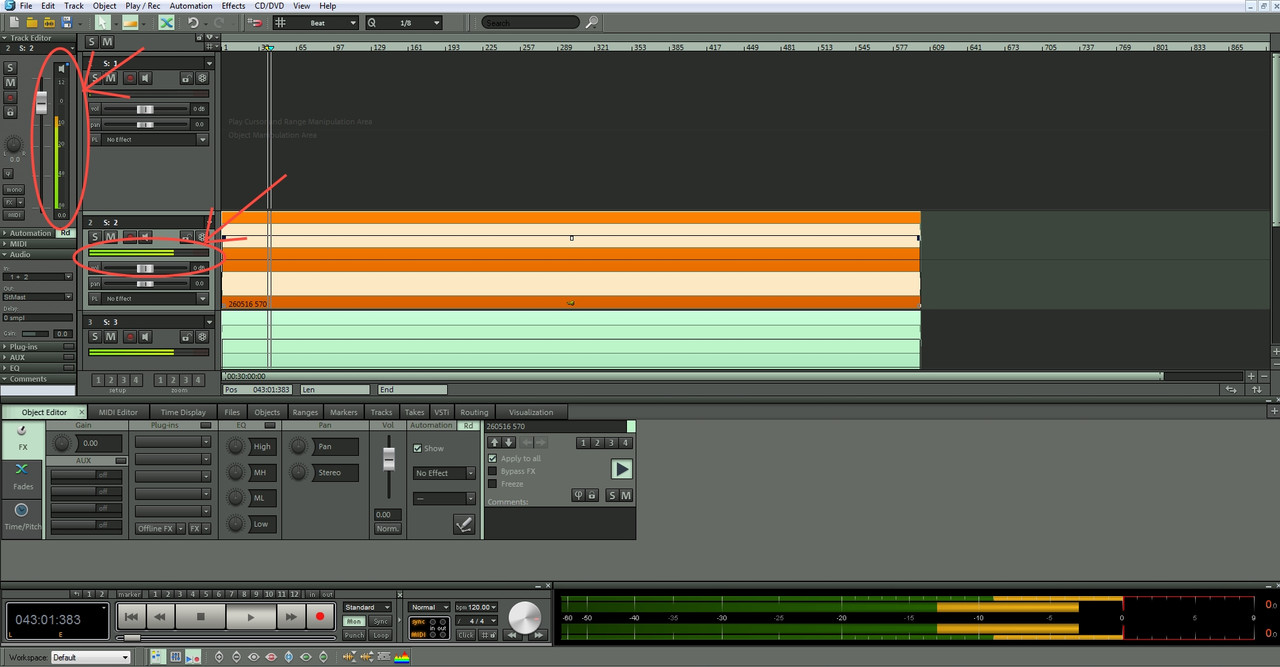This screenshot has width=1280, height=667.
Task: Click the search magnifier icon
Action: pos(592,22)
